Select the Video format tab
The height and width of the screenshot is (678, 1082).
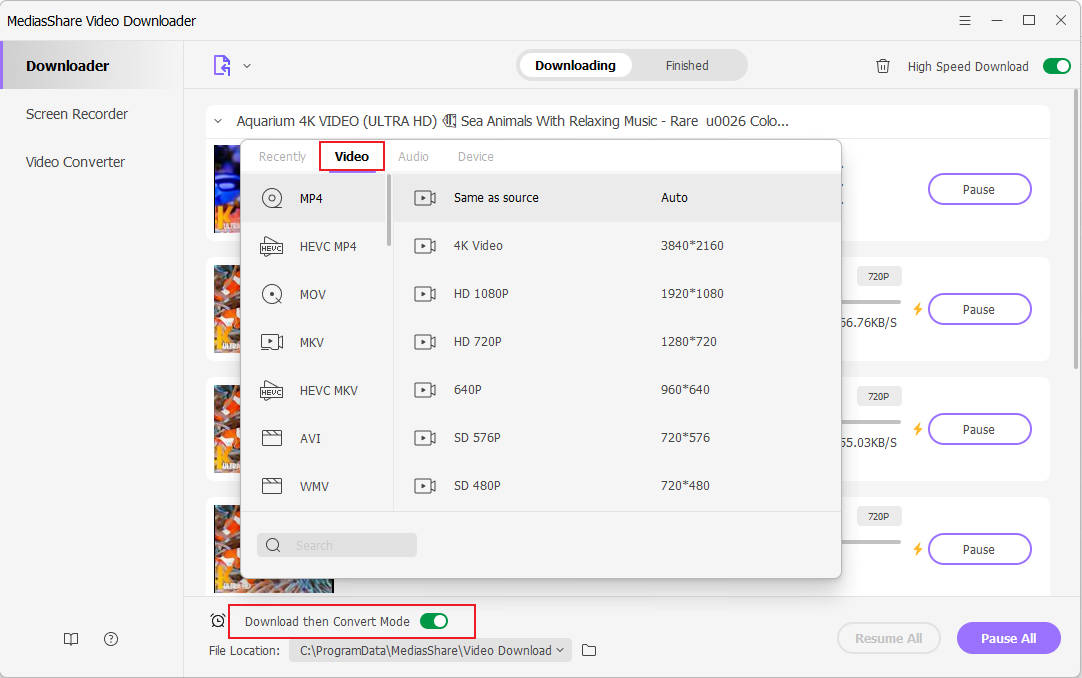pos(352,157)
